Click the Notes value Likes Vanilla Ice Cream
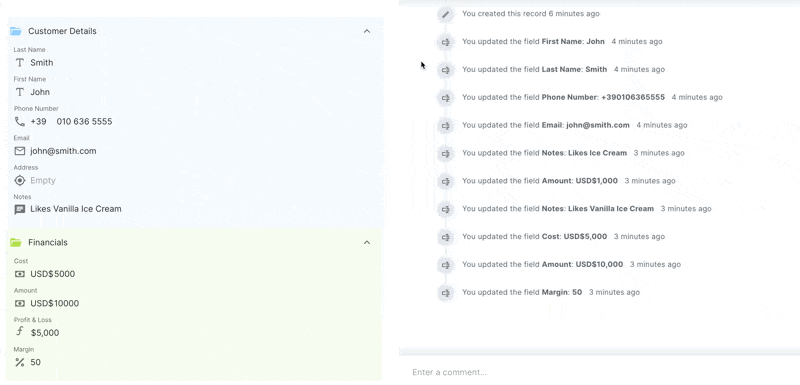This screenshot has height=385, width=800. click(x=76, y=209)
